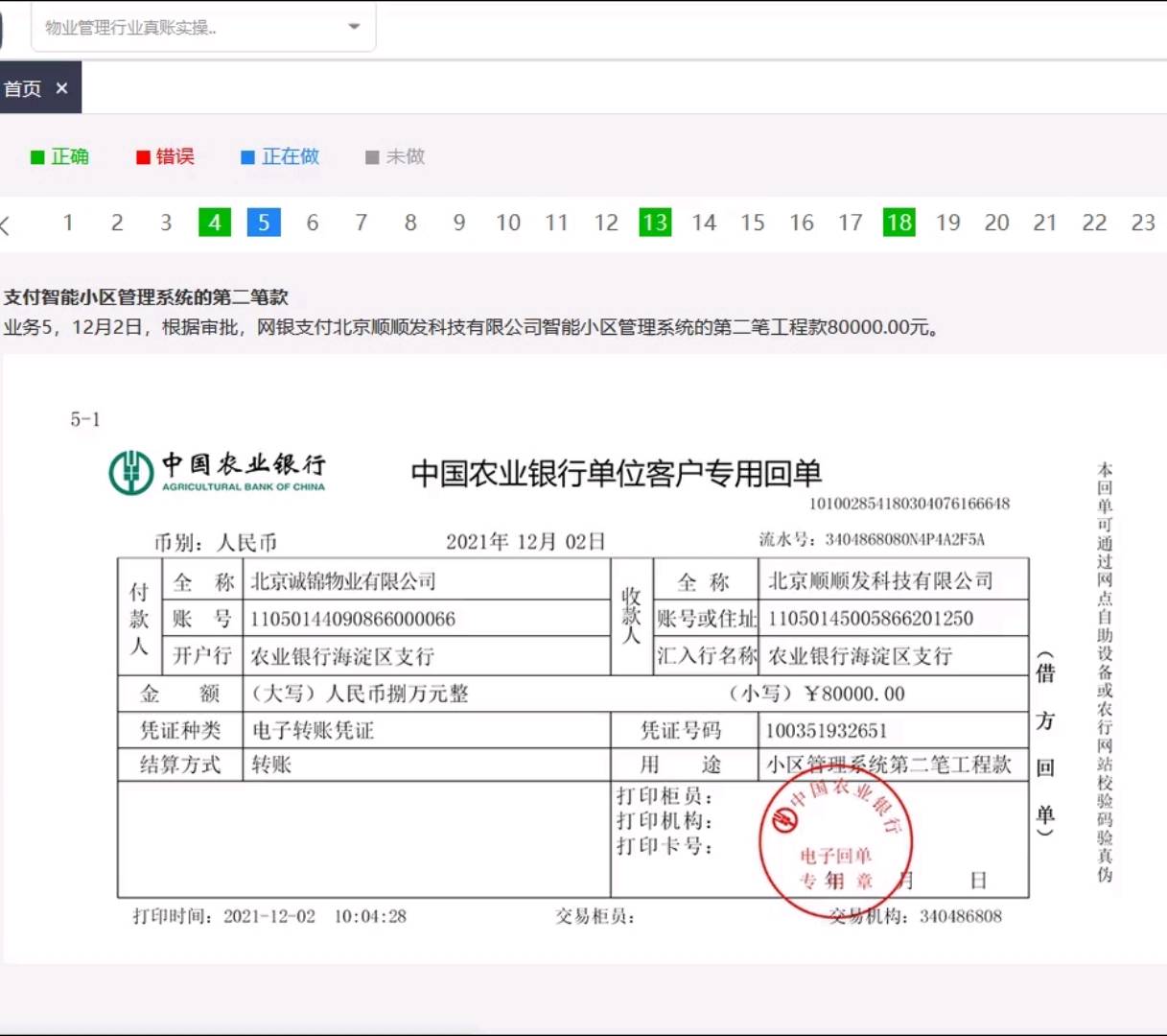Close the 首页 tab
The image size is (1167, 1036).
(61, 88)
